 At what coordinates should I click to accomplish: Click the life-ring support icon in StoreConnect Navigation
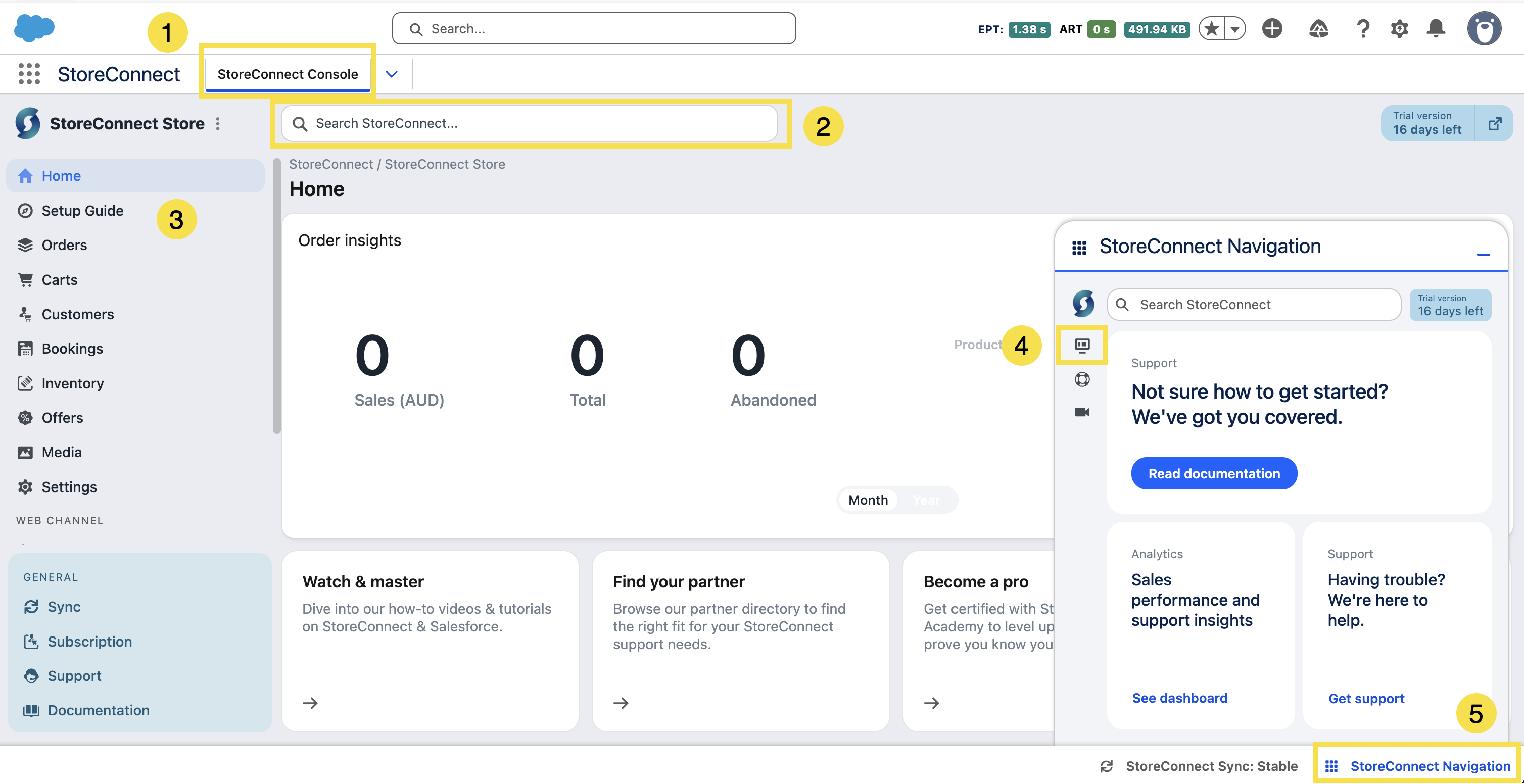tap(1082, 379)
